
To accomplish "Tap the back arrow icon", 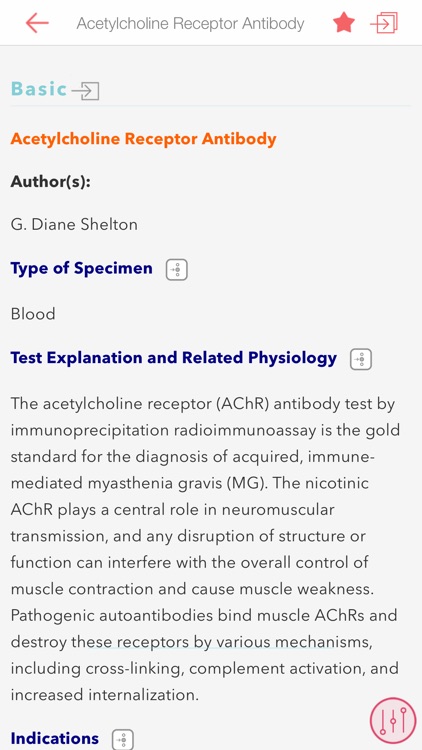I will (x=37, y=23).
